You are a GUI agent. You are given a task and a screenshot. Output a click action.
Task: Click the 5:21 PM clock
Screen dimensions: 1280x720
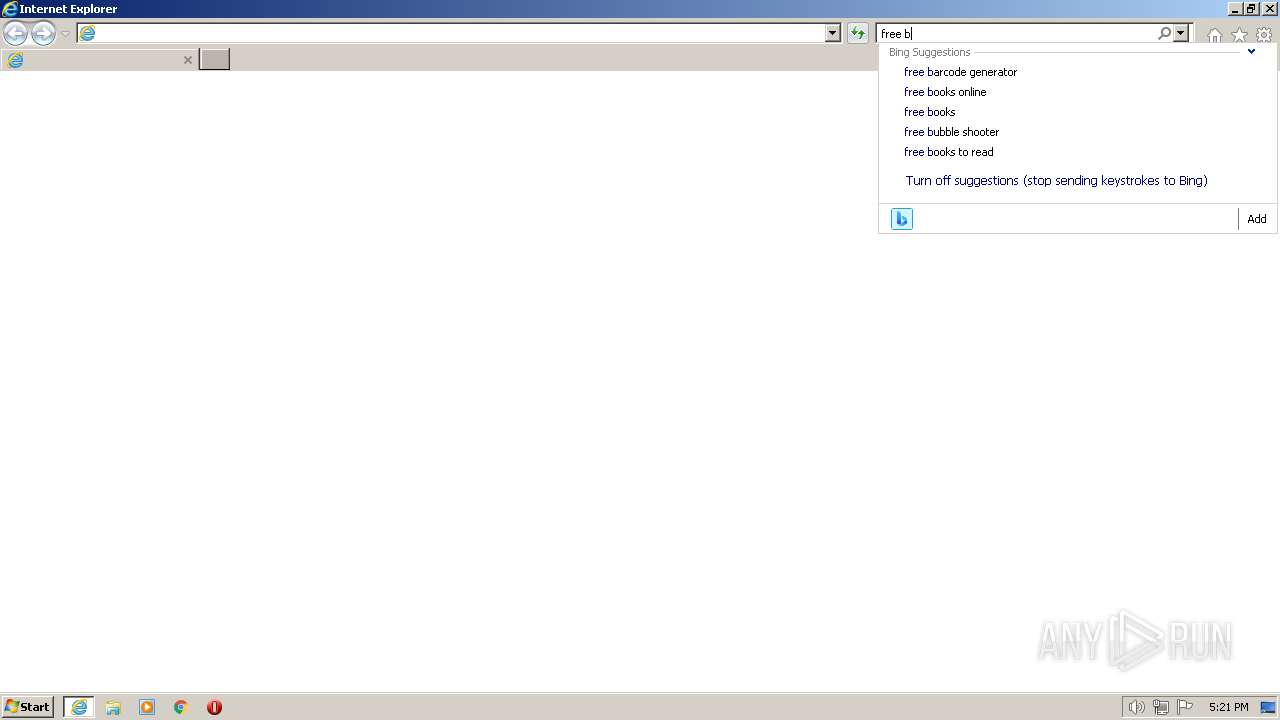pyautogui.click(x=1228, y=707)
